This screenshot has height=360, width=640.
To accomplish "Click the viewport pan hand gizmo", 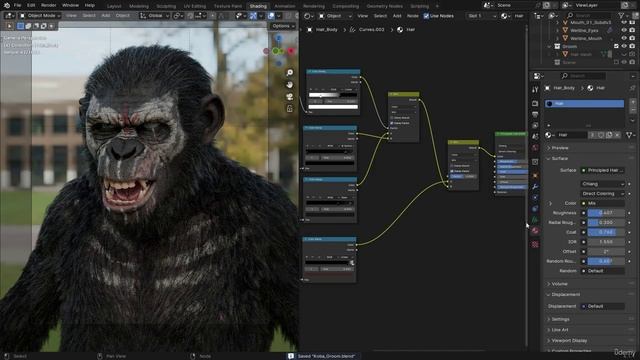I will [x=289, y=84].
